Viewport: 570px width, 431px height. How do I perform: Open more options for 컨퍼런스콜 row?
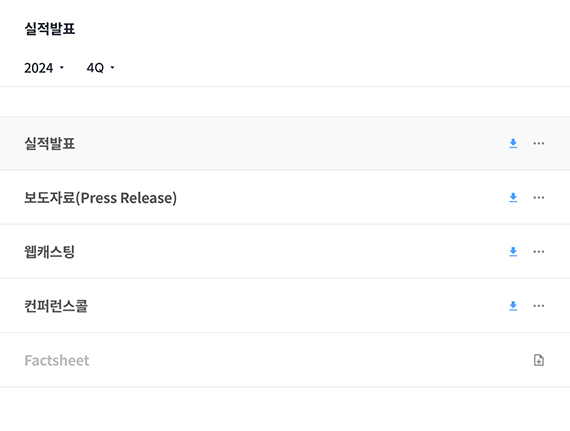point(539,306)
